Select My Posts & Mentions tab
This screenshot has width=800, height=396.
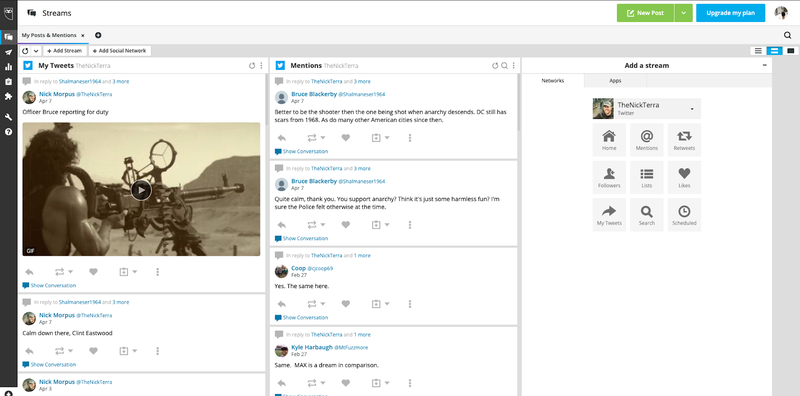point(49,35)
